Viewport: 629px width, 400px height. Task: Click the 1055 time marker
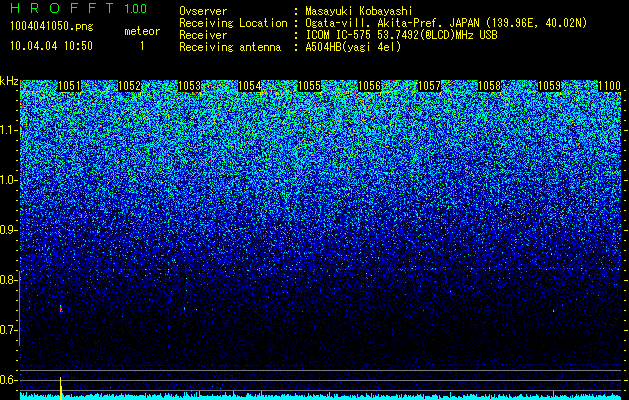tap(310, 86)
